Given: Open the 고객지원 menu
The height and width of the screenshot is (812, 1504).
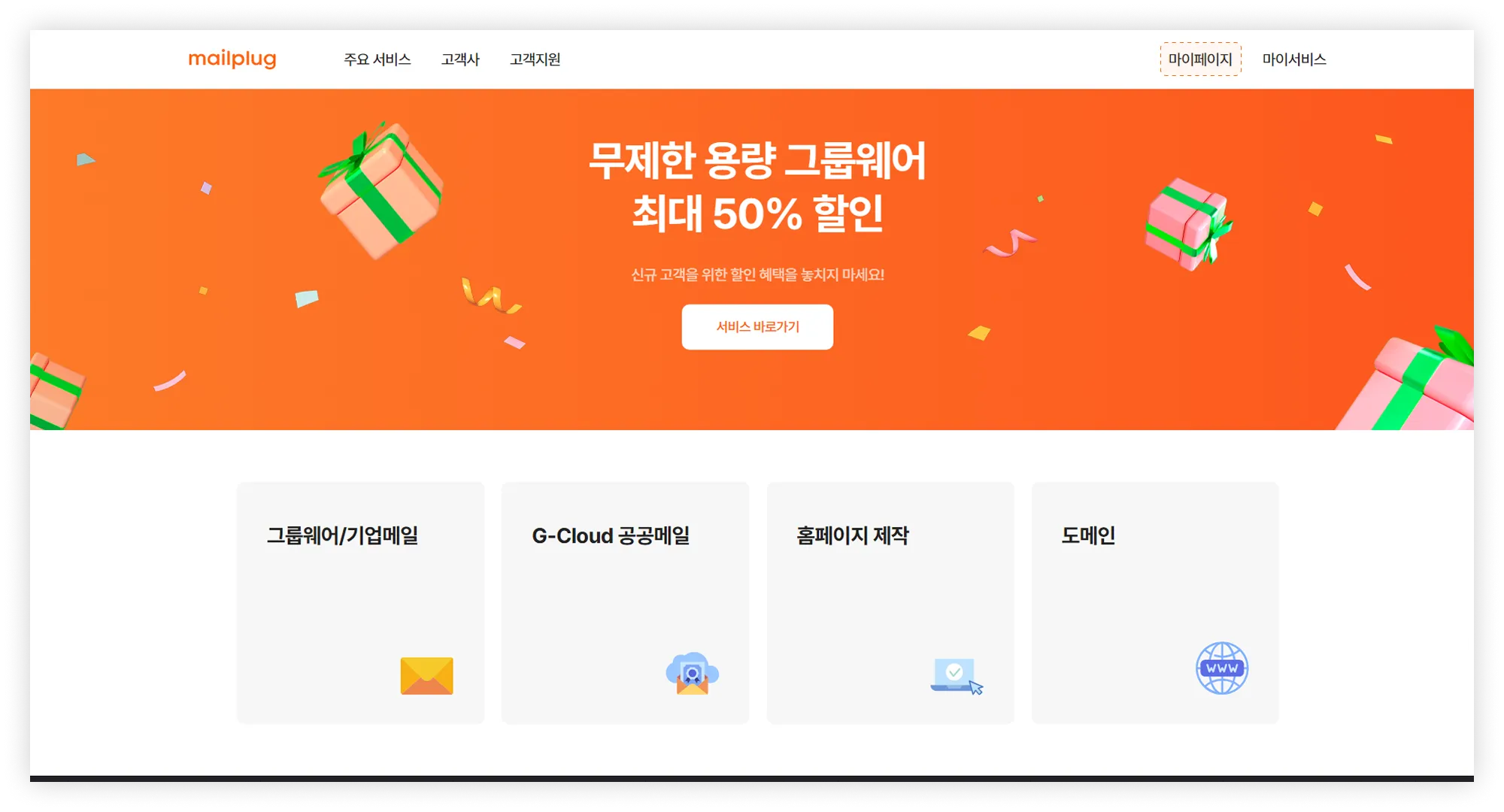Looking at the screenshot, I should (x=535, y=59).
